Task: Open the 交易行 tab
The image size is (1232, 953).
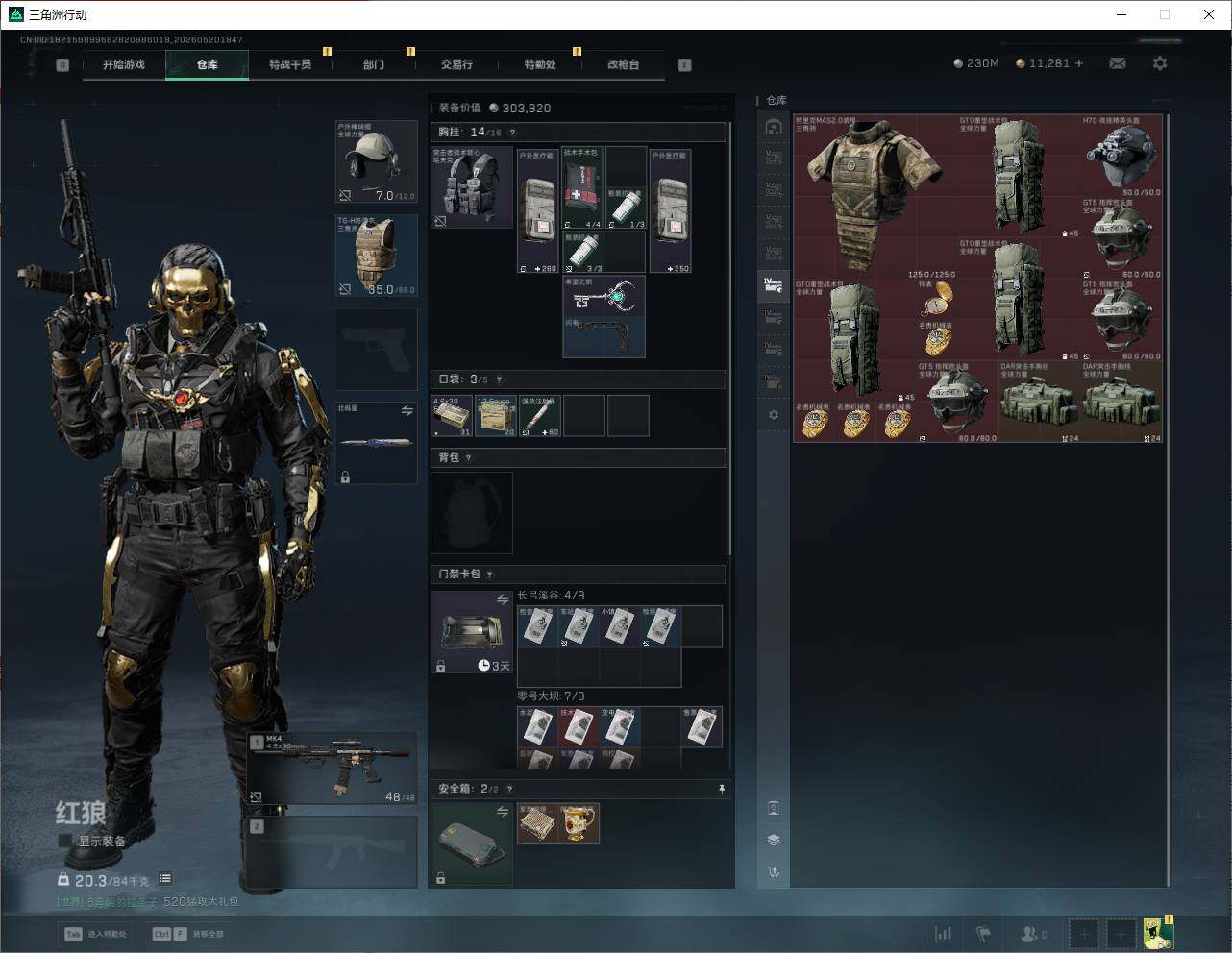Action: click(456, 64)
